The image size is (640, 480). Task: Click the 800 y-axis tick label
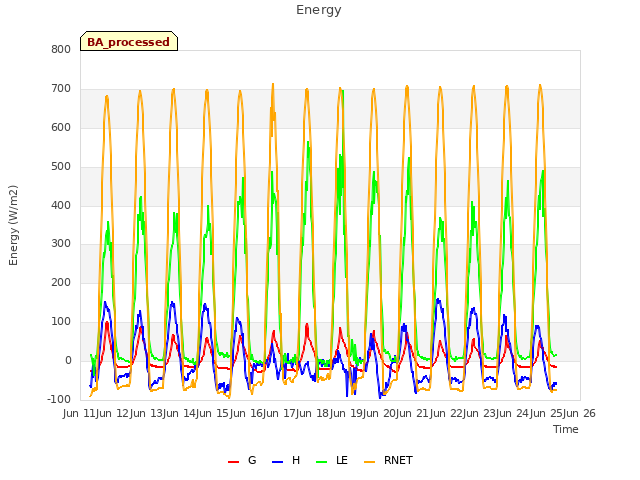(x=61, y=49)
